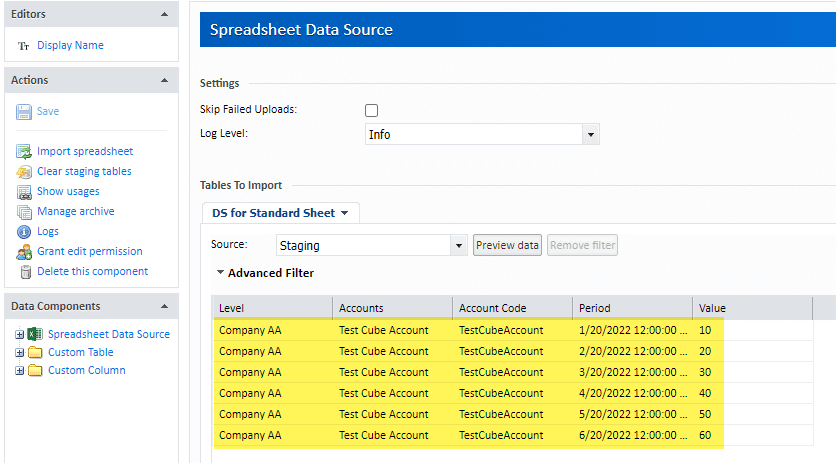This screenshot has height=463, width=836.
Task: Collapse the Actions panel
Action: pos(164,80)
